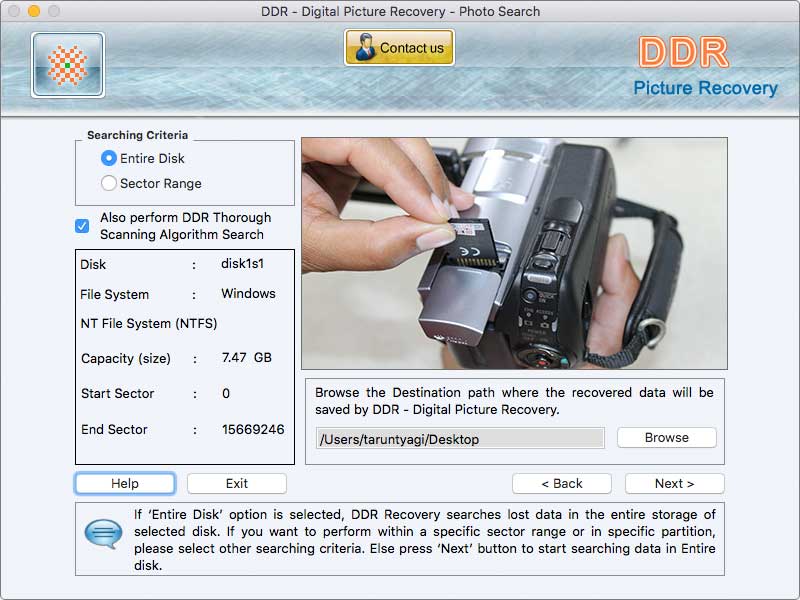Minimize the window using the yellow button
This screenshot has width=800, height=600.
point(35,11)
